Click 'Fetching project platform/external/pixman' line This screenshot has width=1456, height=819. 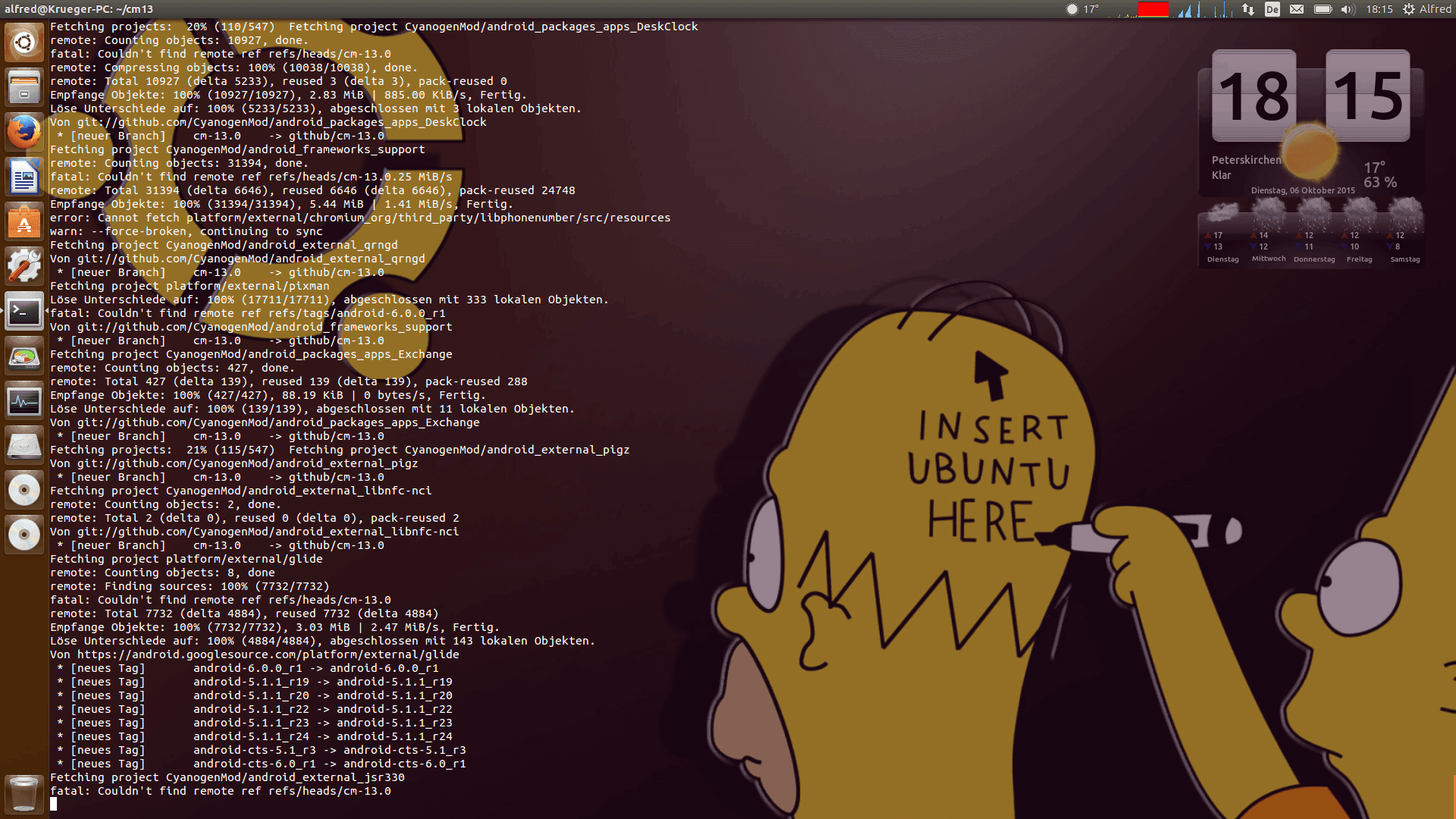coord(190,286)
